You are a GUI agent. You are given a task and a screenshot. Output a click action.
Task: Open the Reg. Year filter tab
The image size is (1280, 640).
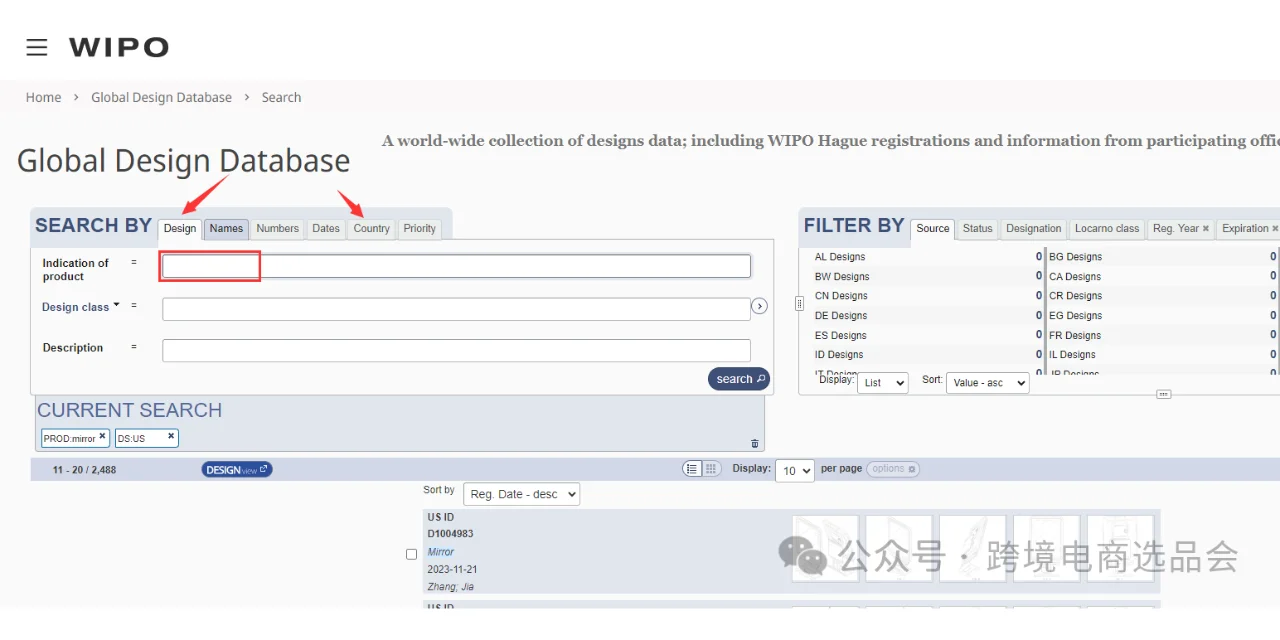[1176, 229]
